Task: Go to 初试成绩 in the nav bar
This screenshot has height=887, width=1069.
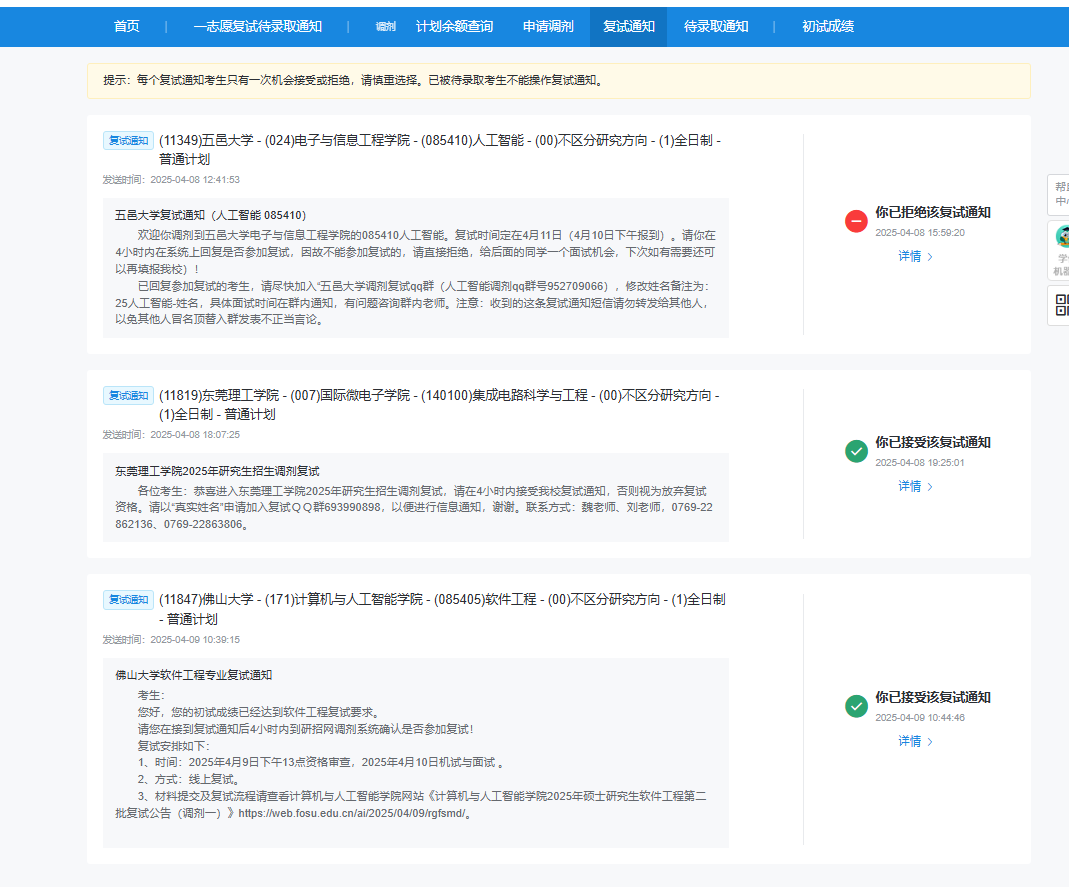Action: [828, 27]
